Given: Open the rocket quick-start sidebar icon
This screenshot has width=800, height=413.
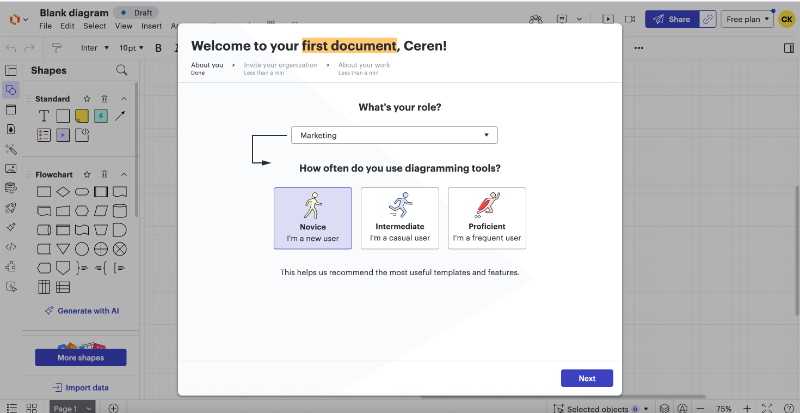Looking at the screenshot, I should (11, 208).
